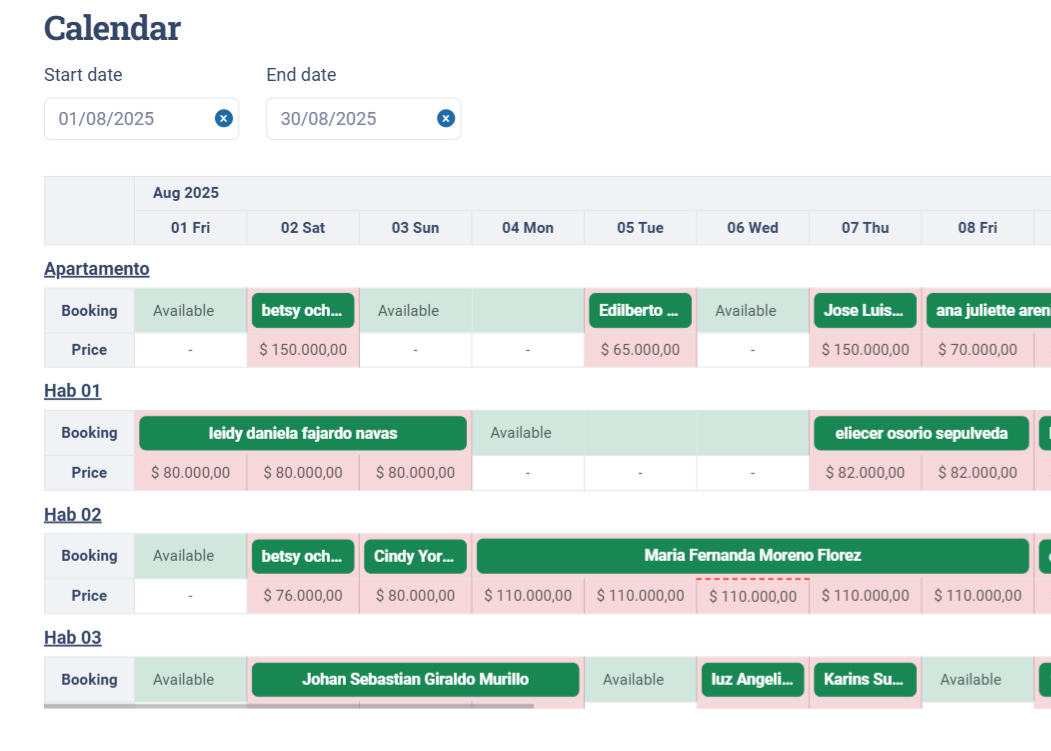
Task: Open the eliecer osorio sepulveda booking
Action: (920, 432)
